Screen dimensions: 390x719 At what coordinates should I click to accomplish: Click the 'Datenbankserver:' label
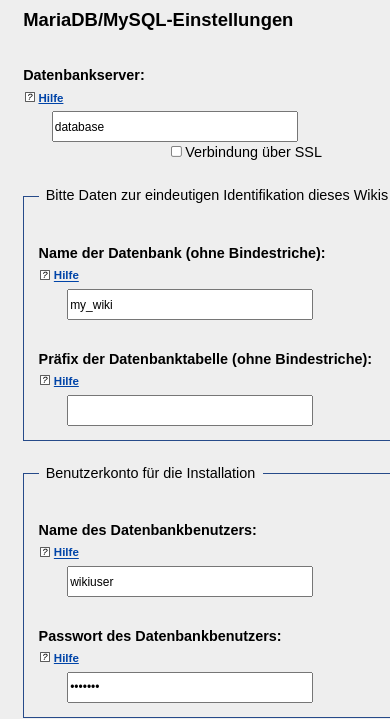click(x=84, y=75)
